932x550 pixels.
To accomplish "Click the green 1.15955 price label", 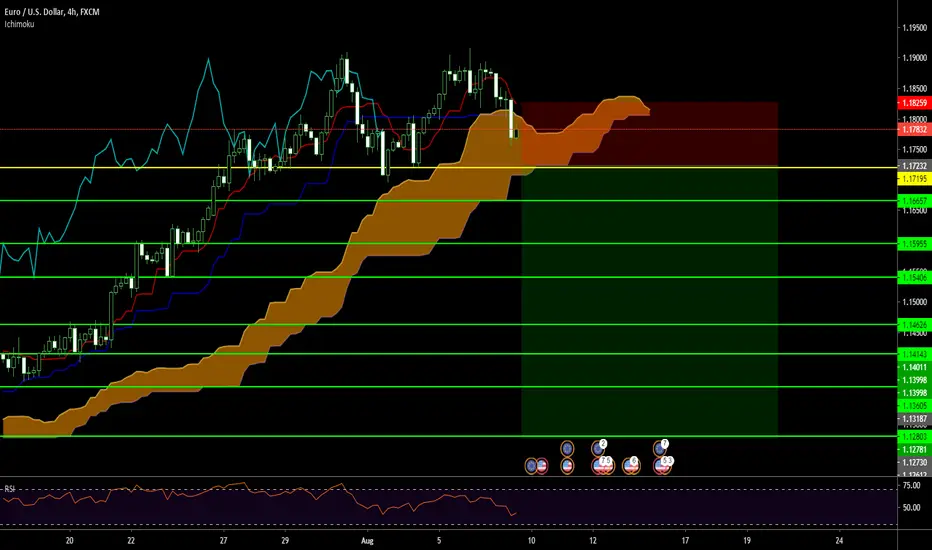I will pos(914,244).
